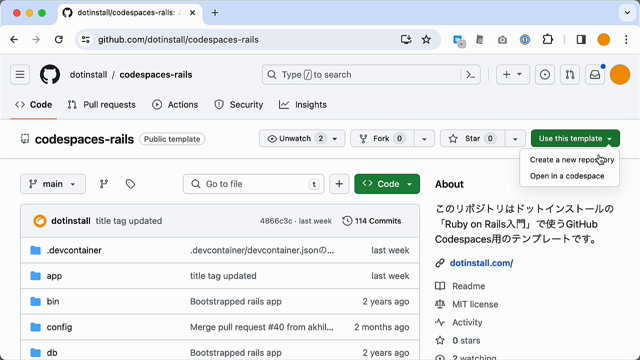Star the repository
The image size is (640, 360).
(473, 138)
